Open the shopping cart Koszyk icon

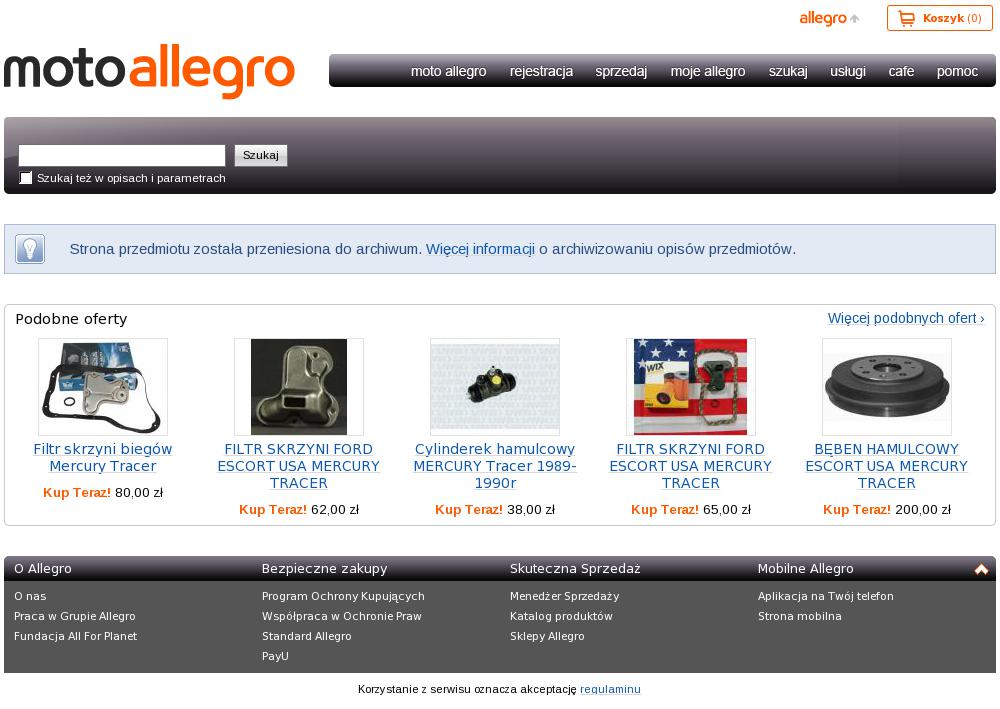pos(906,18)
